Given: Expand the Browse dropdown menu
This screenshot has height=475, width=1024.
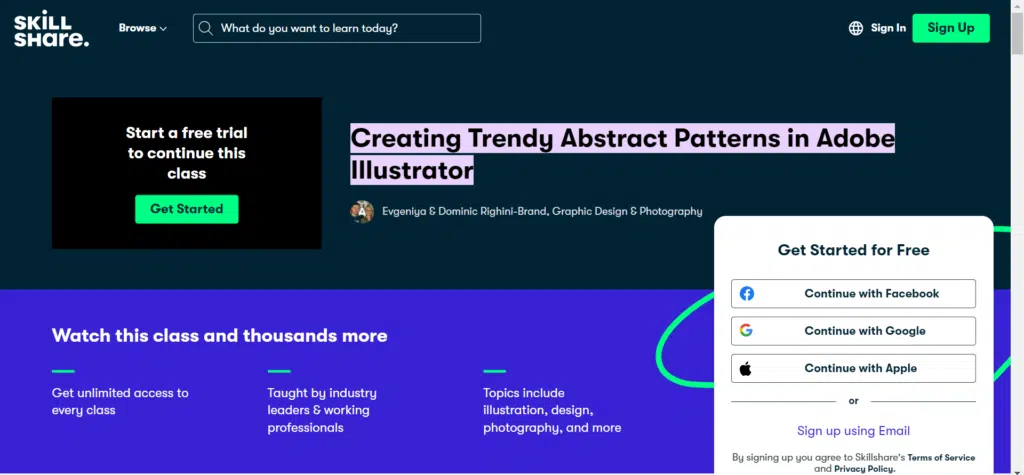Looking at the screenshot, I should (x=142, y=28).
